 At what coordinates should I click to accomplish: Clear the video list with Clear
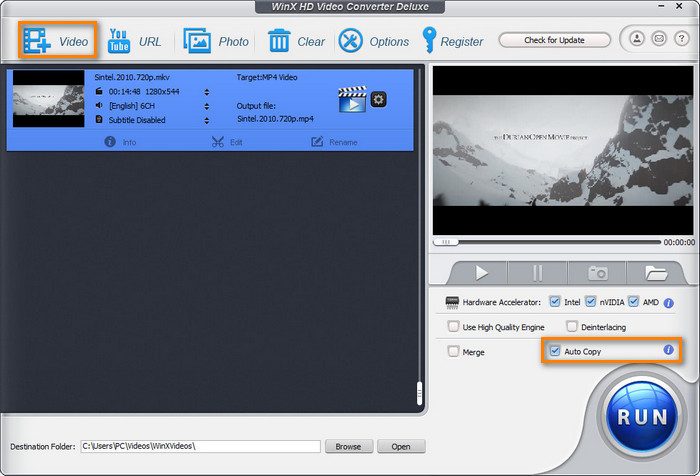click(x=296, y=41)
